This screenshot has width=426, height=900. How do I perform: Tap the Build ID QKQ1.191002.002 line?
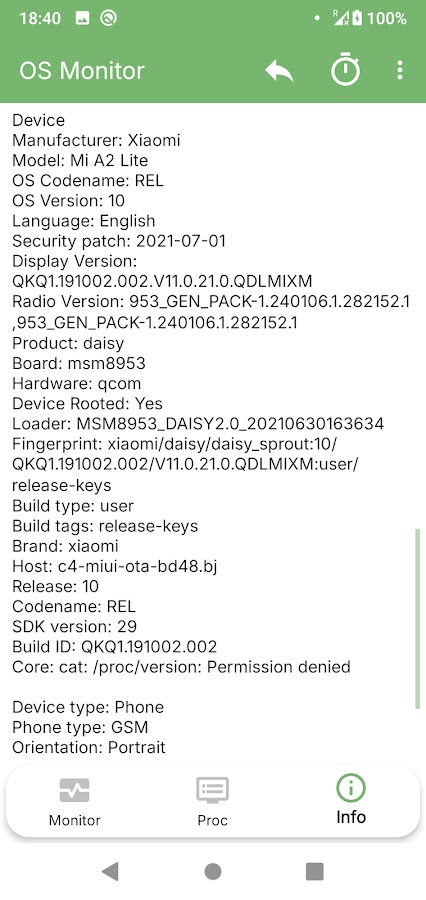click(x=115, y=647)
